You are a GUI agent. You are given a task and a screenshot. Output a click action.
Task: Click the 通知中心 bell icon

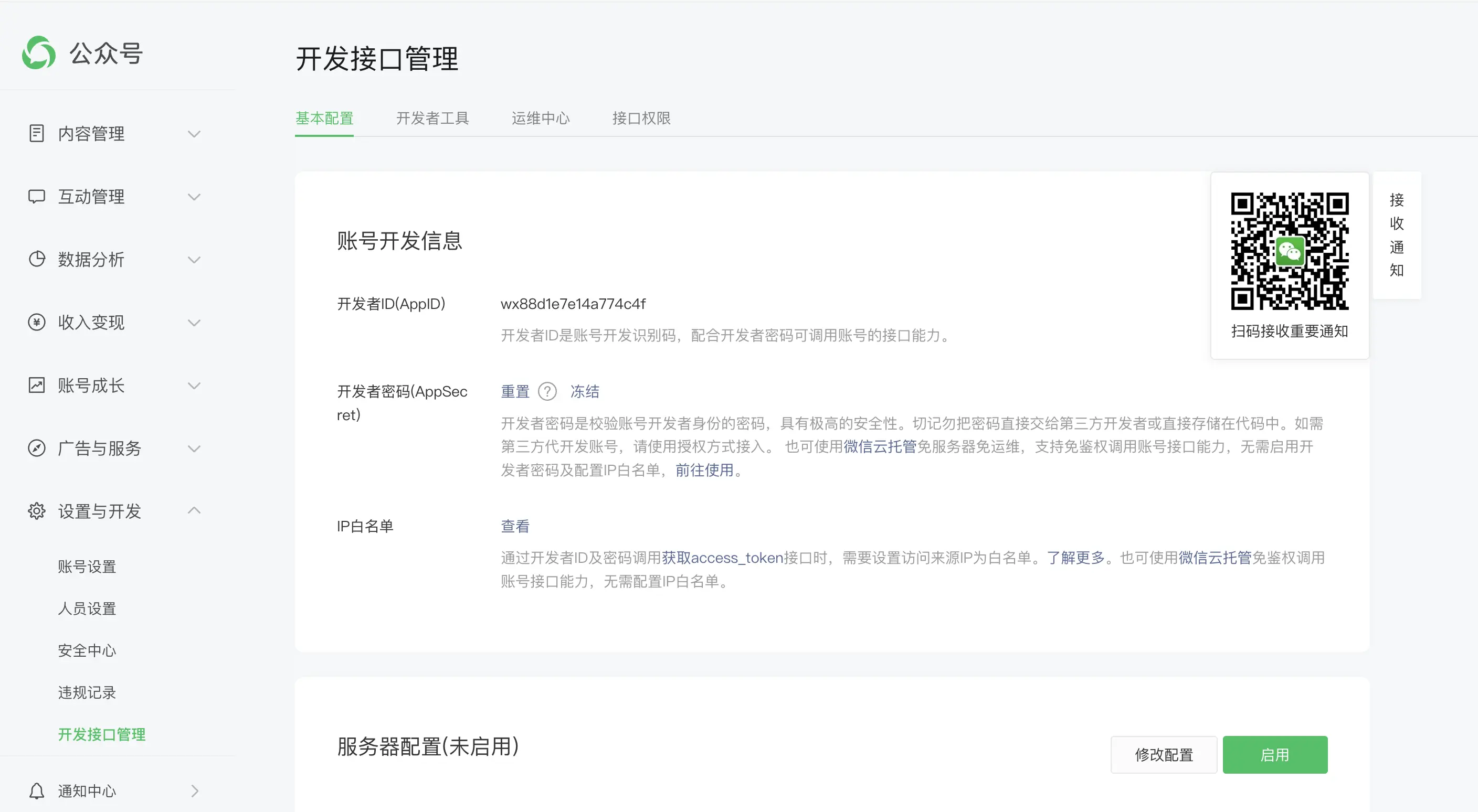(37, 792)
